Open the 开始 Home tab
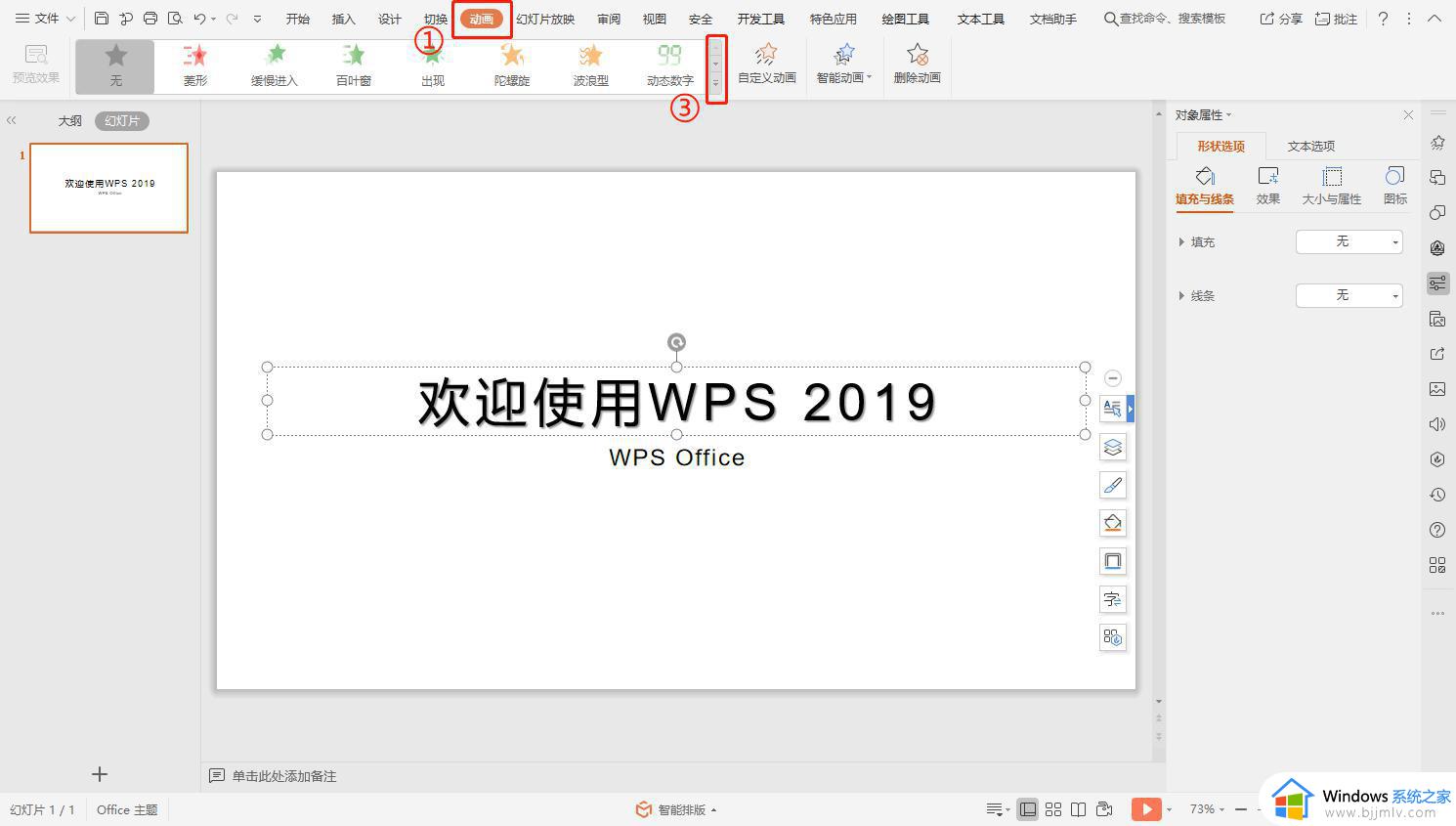1456x826 pixels. pyautogui.click(x=297, y=20)
